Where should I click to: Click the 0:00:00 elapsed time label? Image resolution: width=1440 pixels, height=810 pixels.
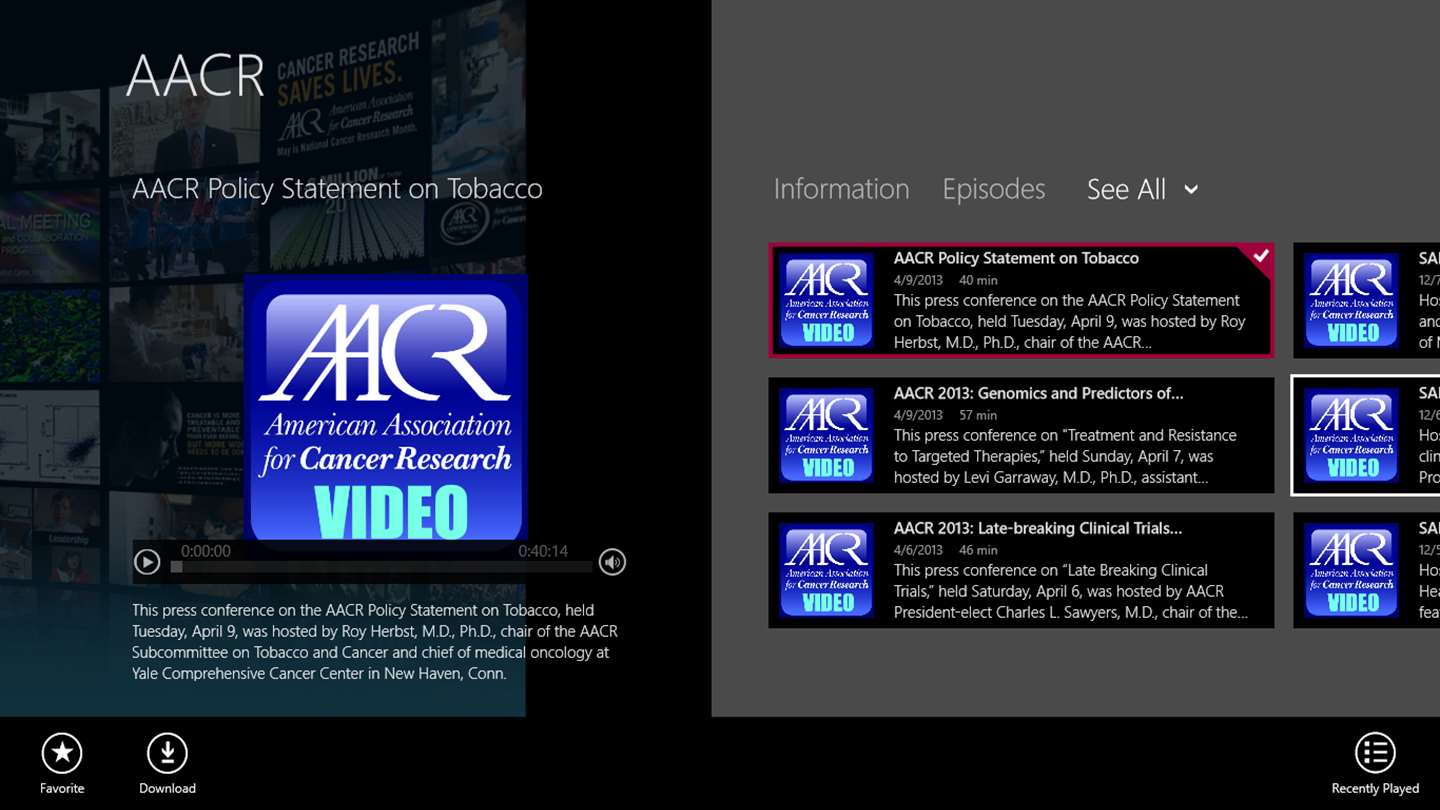(206, 551)
